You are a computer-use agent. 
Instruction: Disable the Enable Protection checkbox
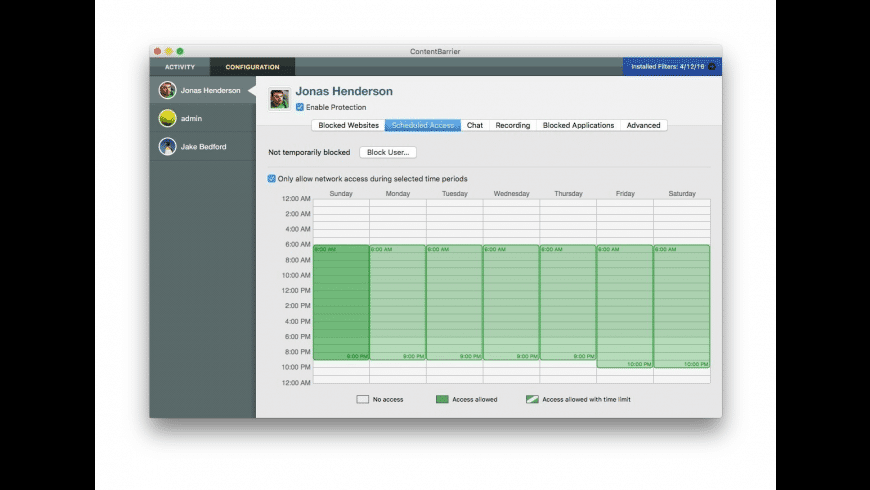click(300, 107)
